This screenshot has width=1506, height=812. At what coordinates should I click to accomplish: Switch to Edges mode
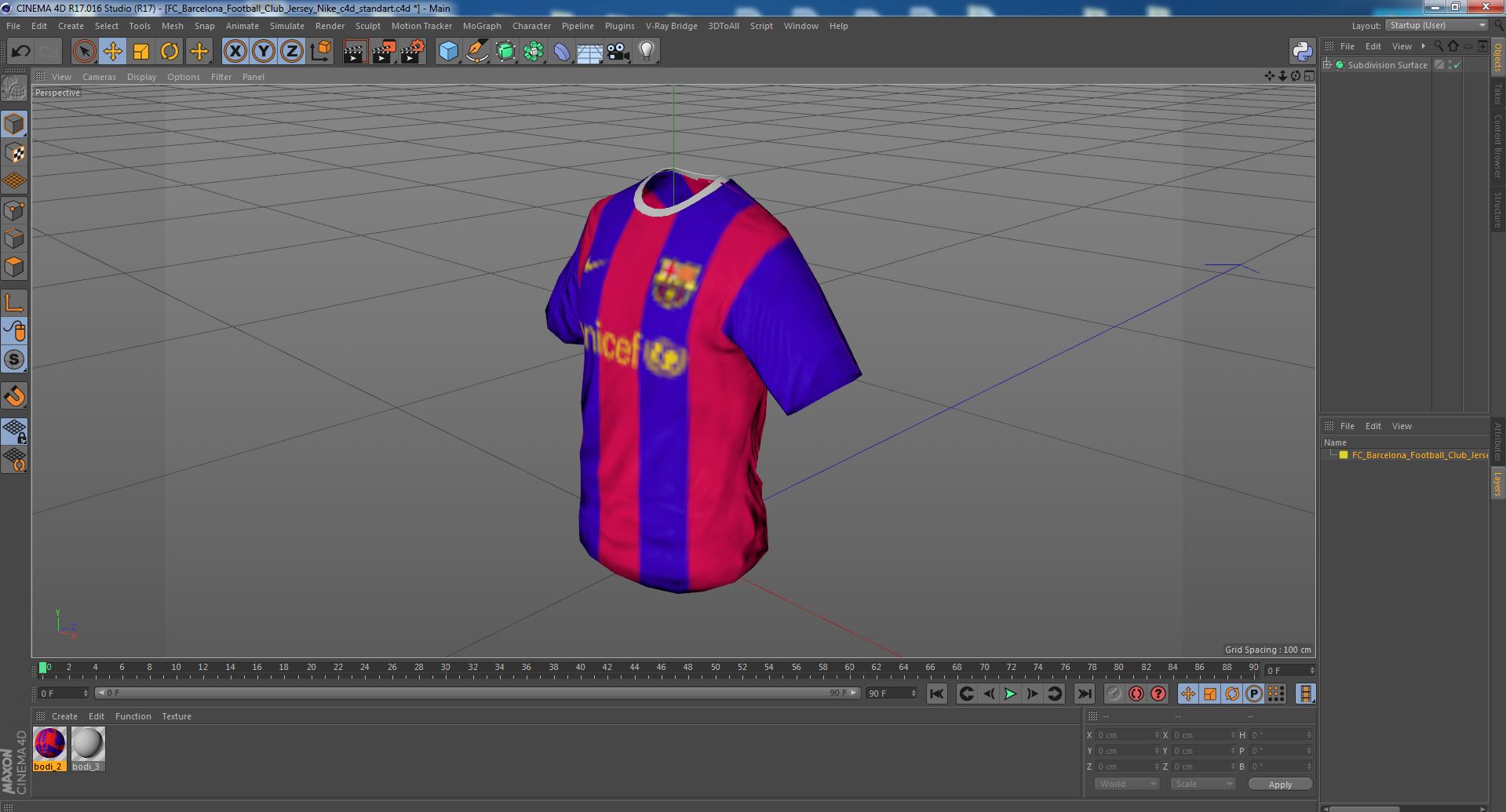(x=14, y=239)
